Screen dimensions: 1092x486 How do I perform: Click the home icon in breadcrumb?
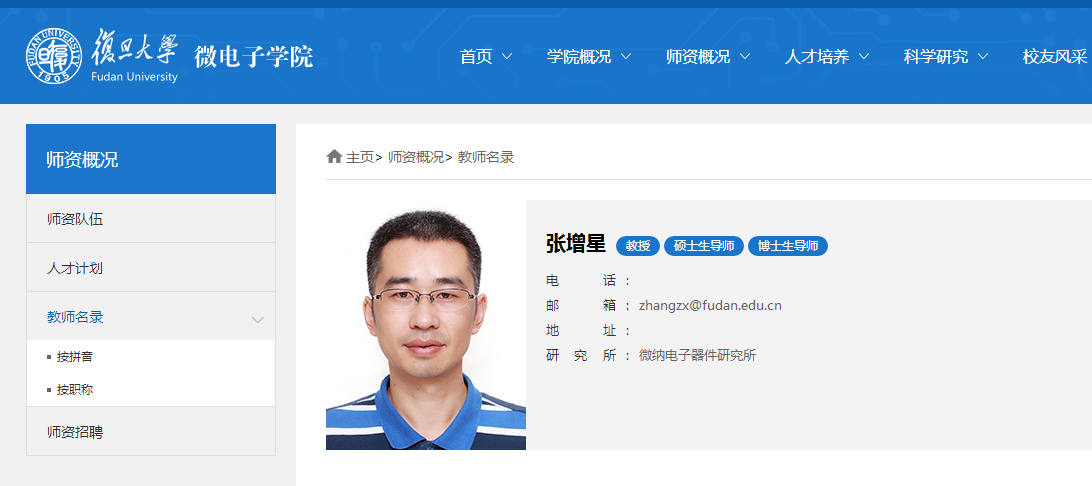[x=334, y=156]
